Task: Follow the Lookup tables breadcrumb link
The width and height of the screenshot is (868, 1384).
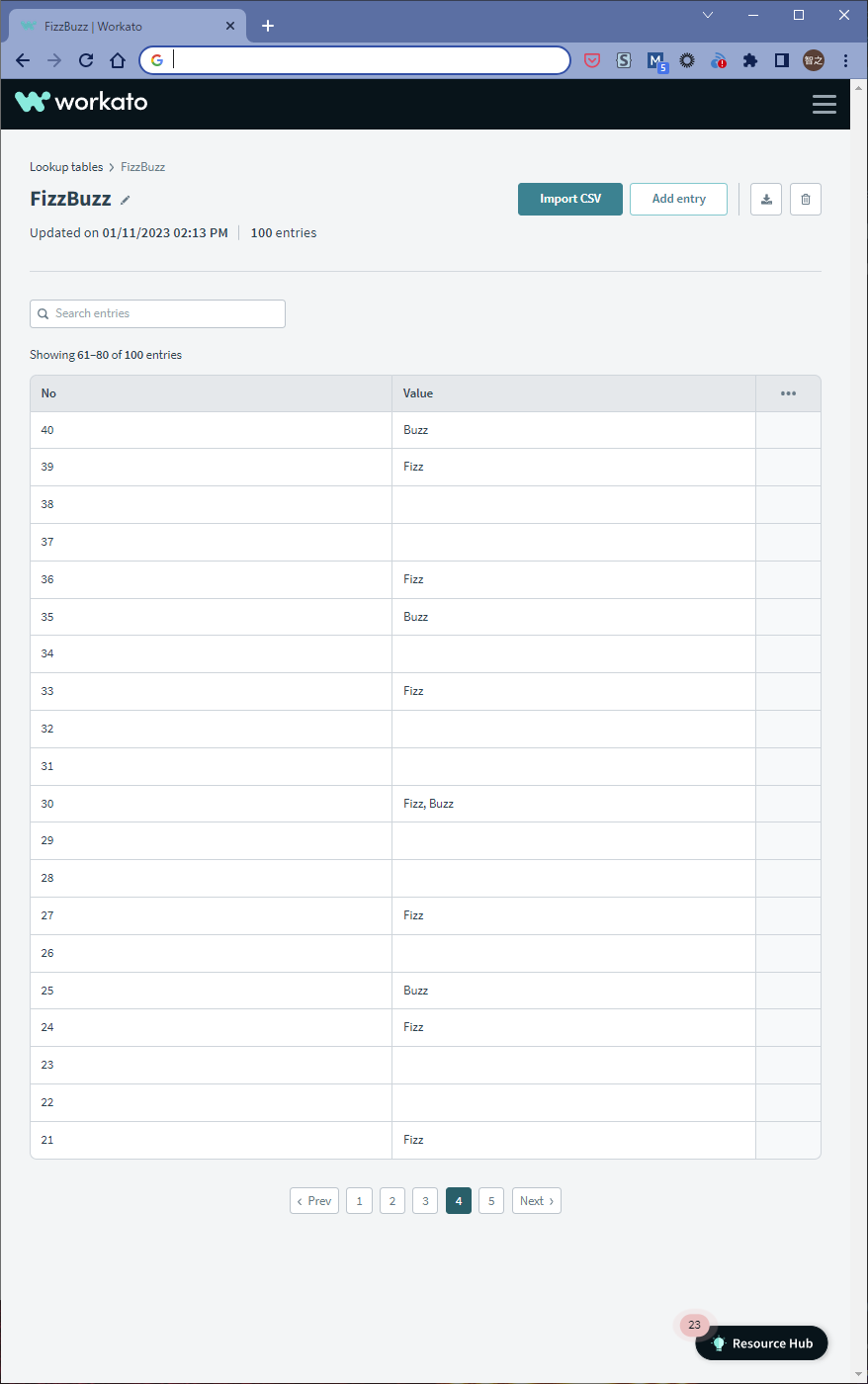Action: pyautogui.click(x=66, y=167)
